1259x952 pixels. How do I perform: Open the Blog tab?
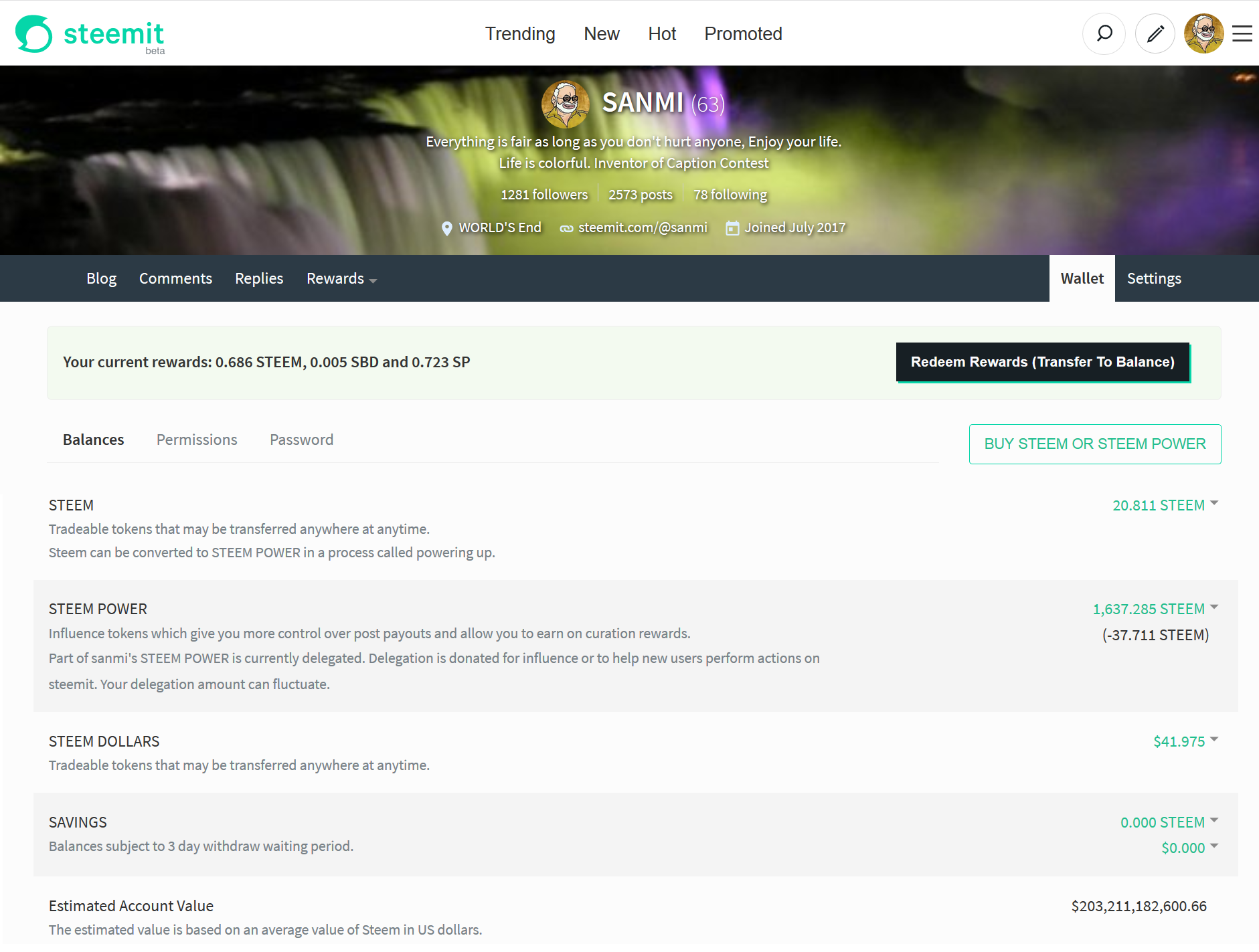pos(102,278)
